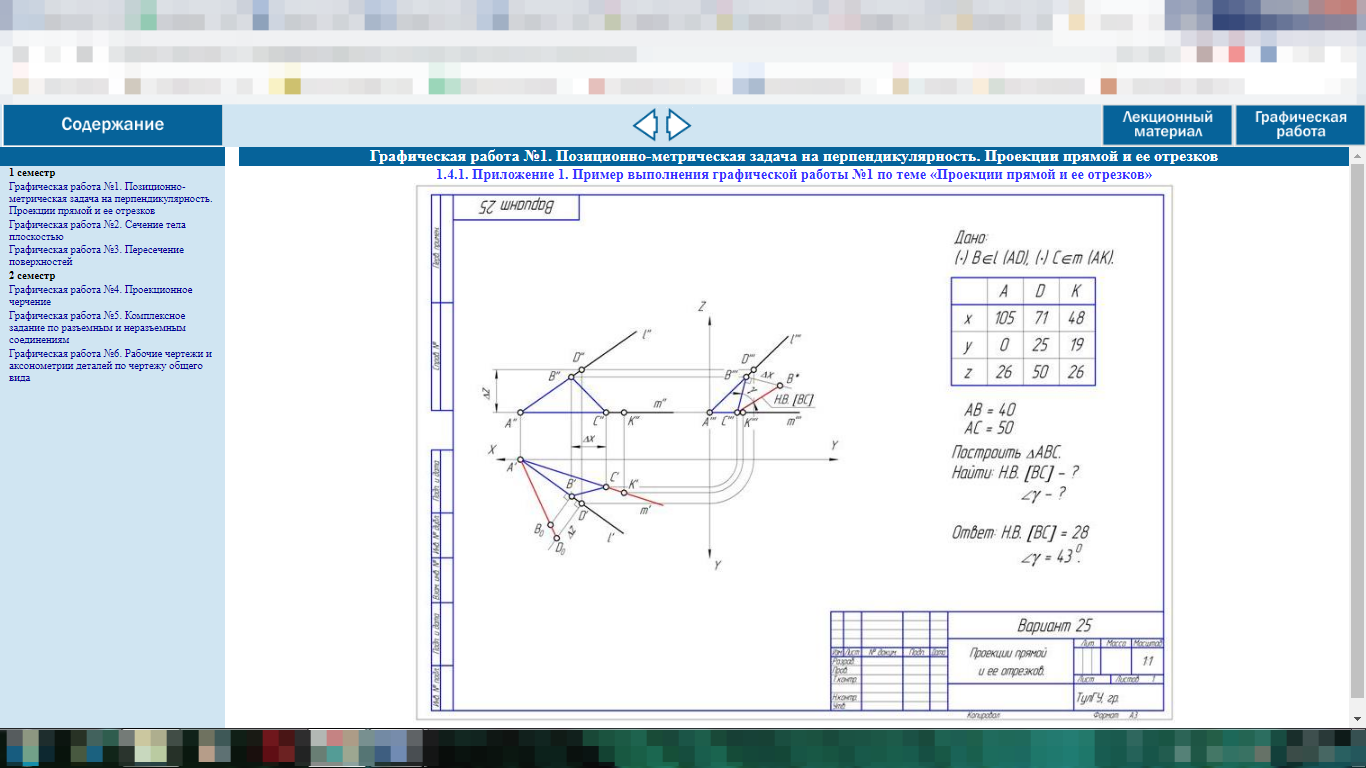Click the scrollbar up arrow
The height and width of the screenshot is (768, 1366).
coord(1357,156)
